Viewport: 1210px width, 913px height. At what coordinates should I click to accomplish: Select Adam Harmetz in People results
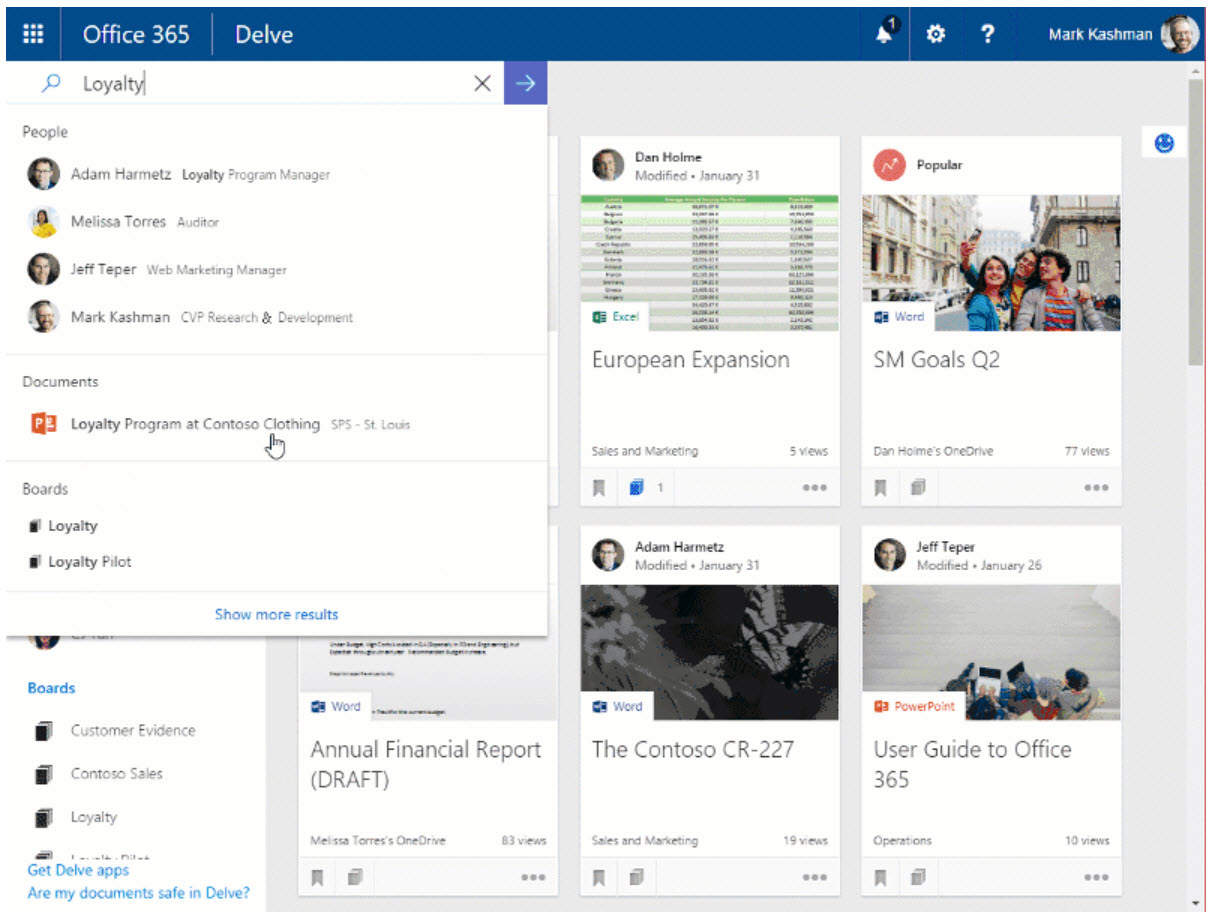(277, 174)
